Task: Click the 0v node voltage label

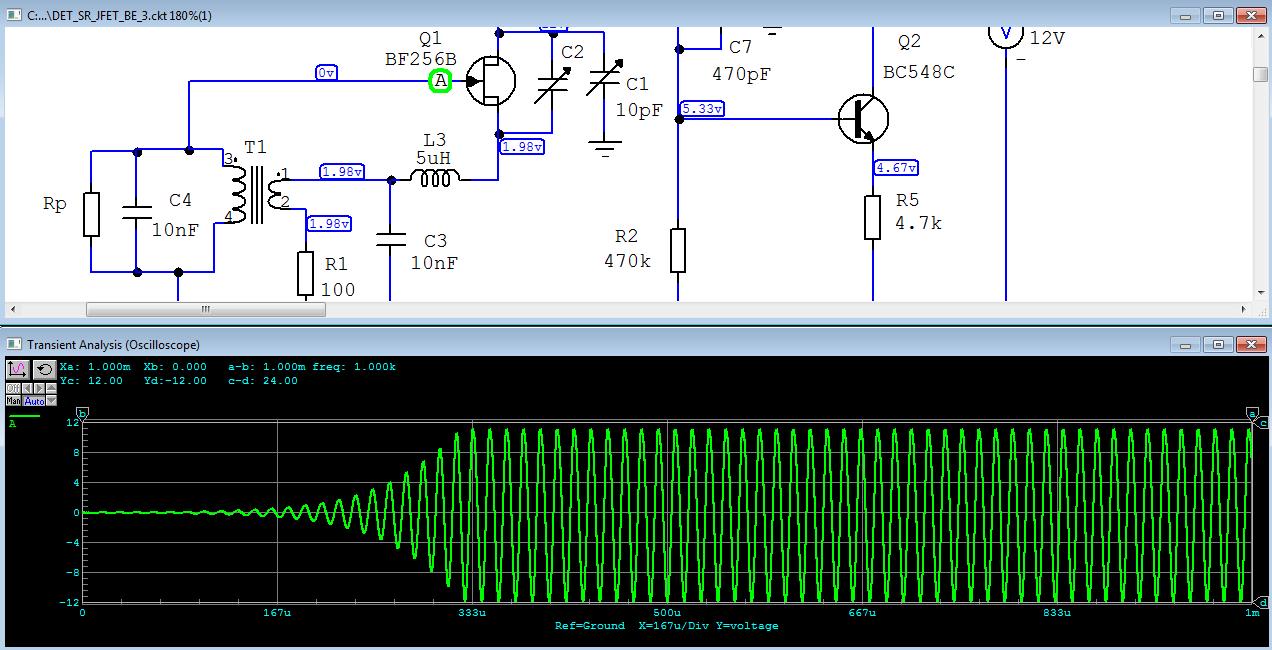Action: [x=326, y=73]
